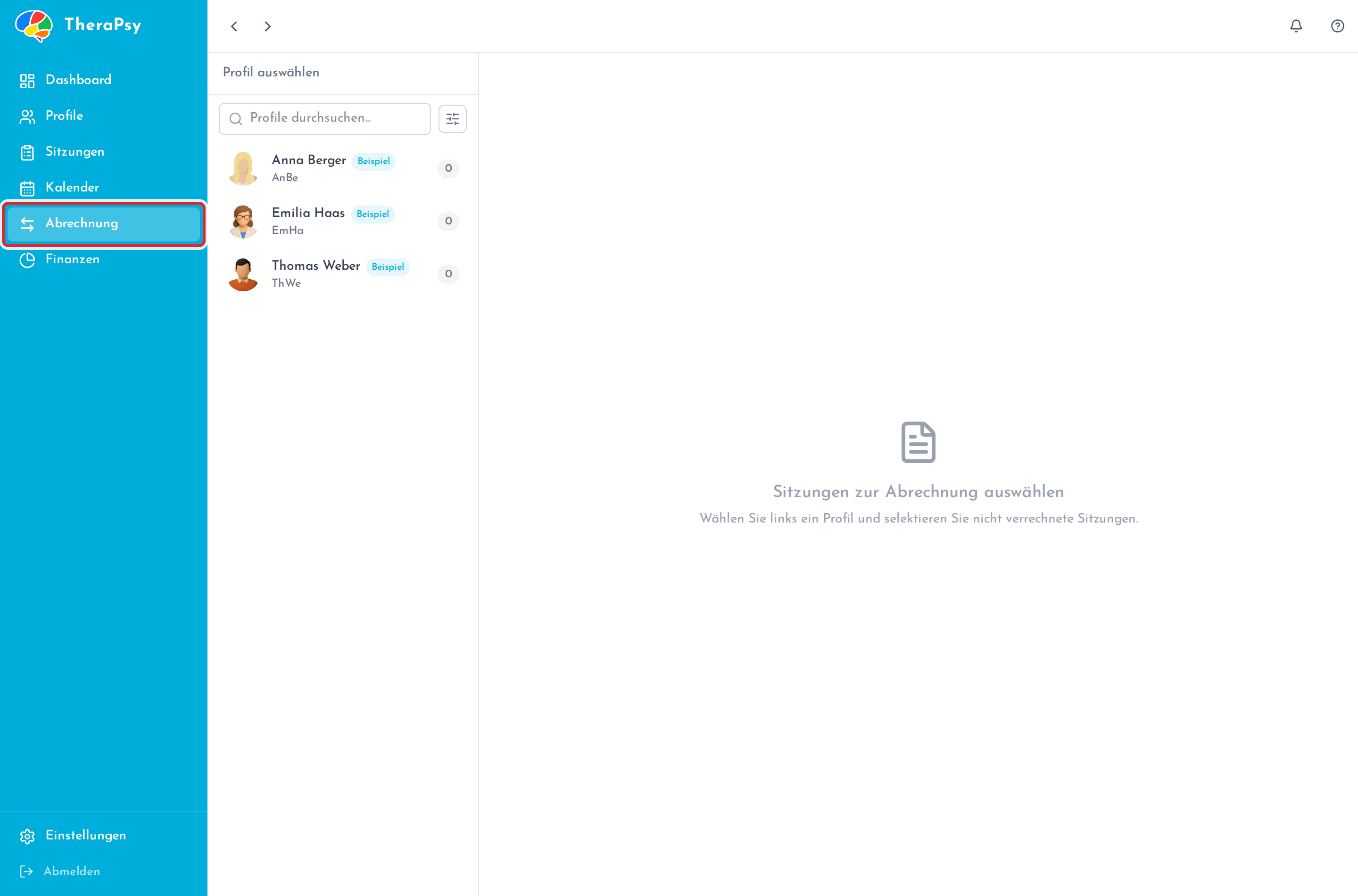This screenshot has height=896, width=1358.
Task: Click the Finanzen pie chart icon
Action: coord(27,260)
